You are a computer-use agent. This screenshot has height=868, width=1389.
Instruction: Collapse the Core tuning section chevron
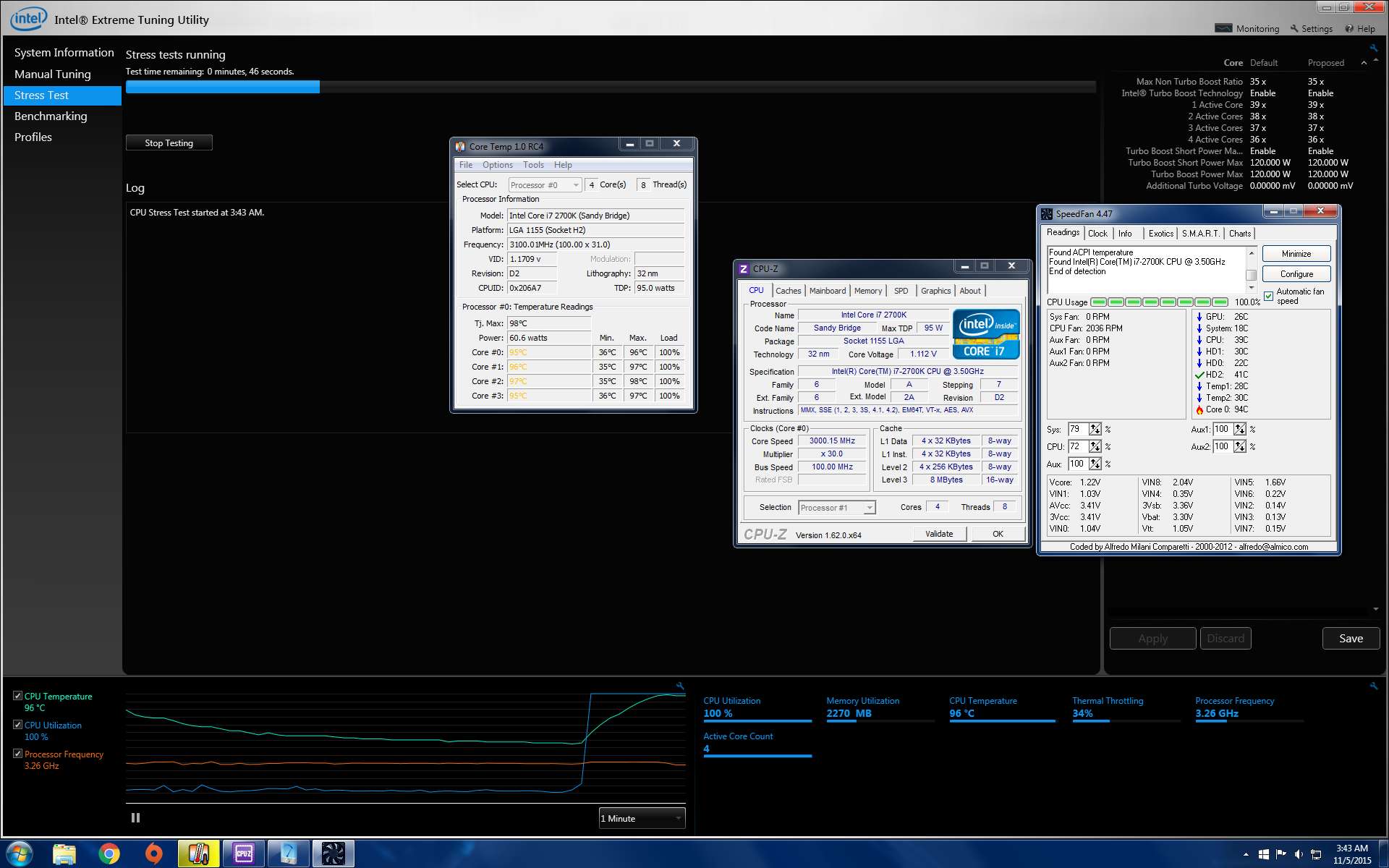click(1364, 63)
